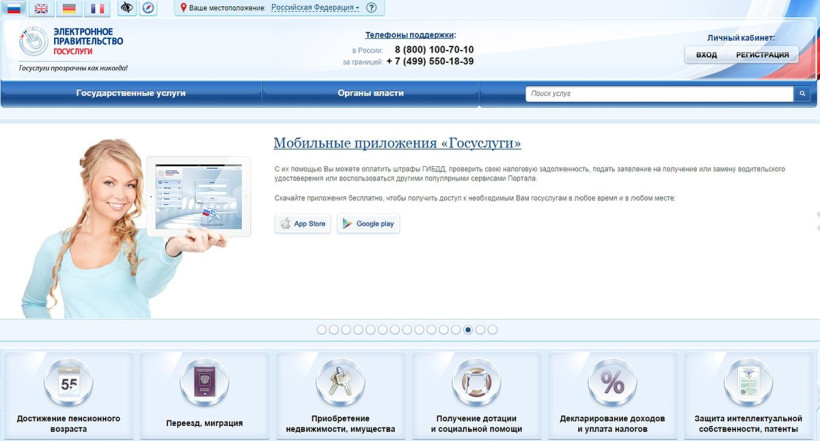Download app from App Store button
Viewport: 820px width, 441px height.
tap(303, 224)
